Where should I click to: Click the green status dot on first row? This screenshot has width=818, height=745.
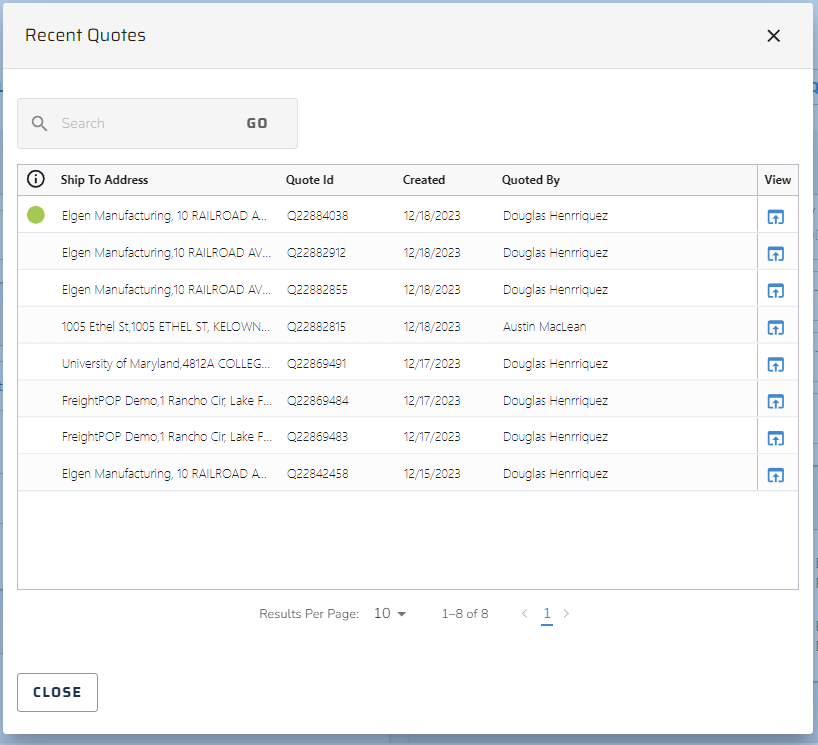(36, 214)
